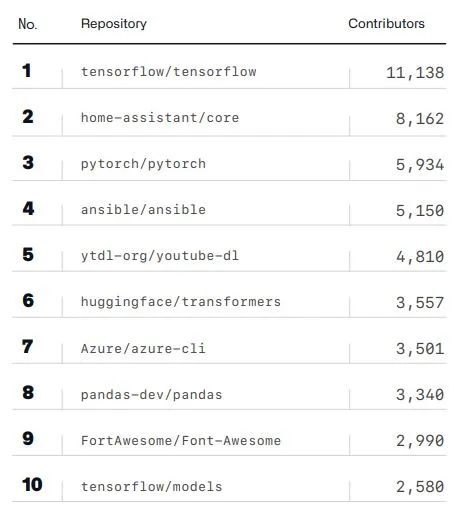Click the No. column header
464x522 pixels.
click(28, 24)
